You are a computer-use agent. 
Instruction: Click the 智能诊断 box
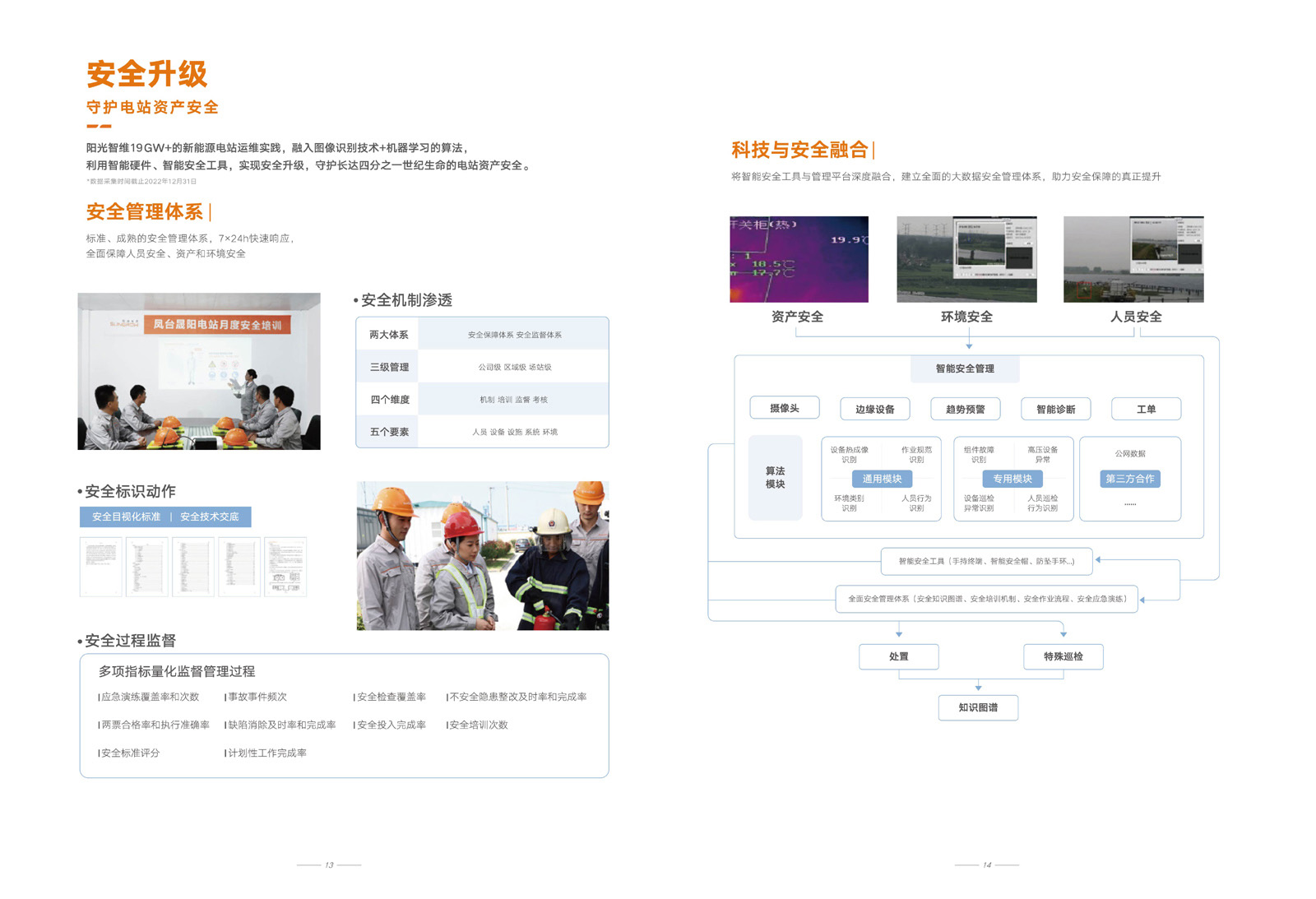click(1056, 409)
